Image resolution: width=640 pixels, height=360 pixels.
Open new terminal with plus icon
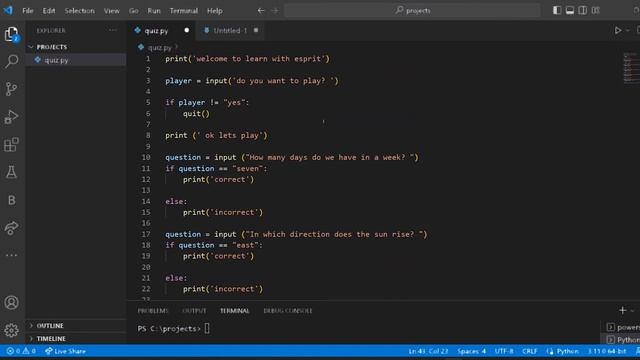[x=622, y=311]
